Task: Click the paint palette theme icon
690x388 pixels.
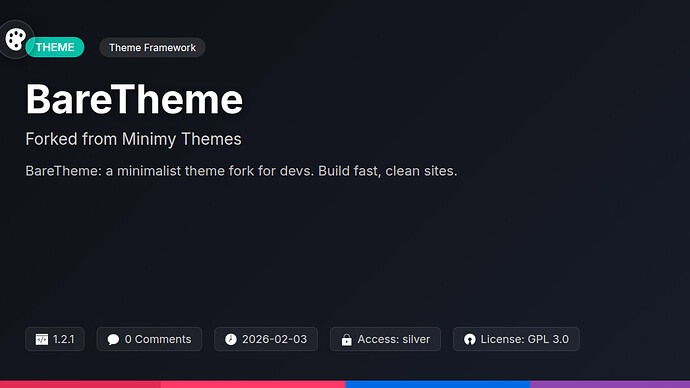Action: [x=16, y=39]
